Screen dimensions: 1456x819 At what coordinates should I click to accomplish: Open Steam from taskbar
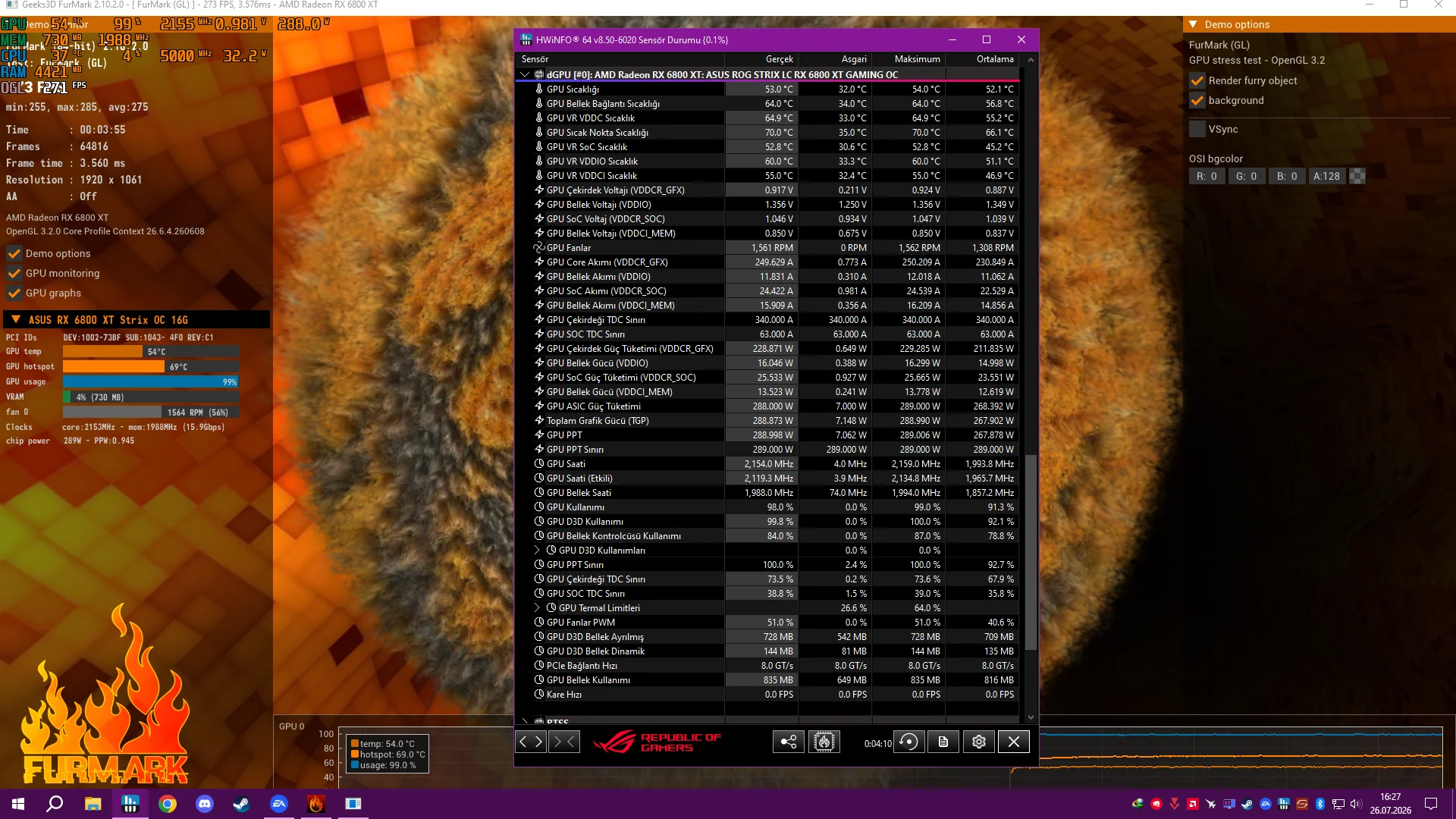coord(242,804)
